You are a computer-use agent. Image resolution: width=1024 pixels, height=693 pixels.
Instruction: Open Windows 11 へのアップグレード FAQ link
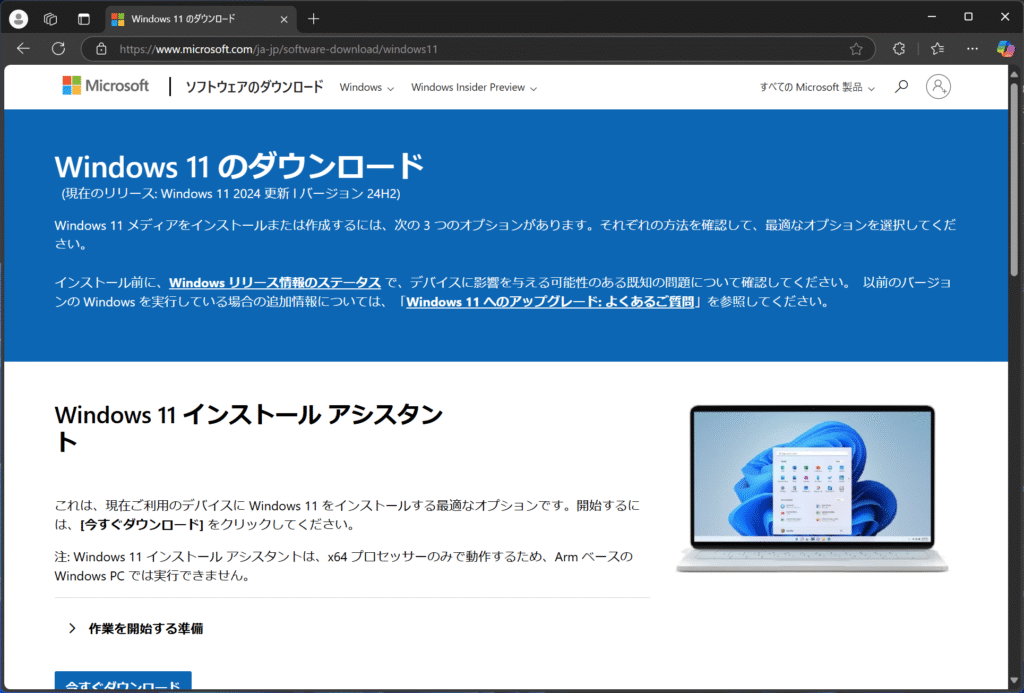(550, 302)
